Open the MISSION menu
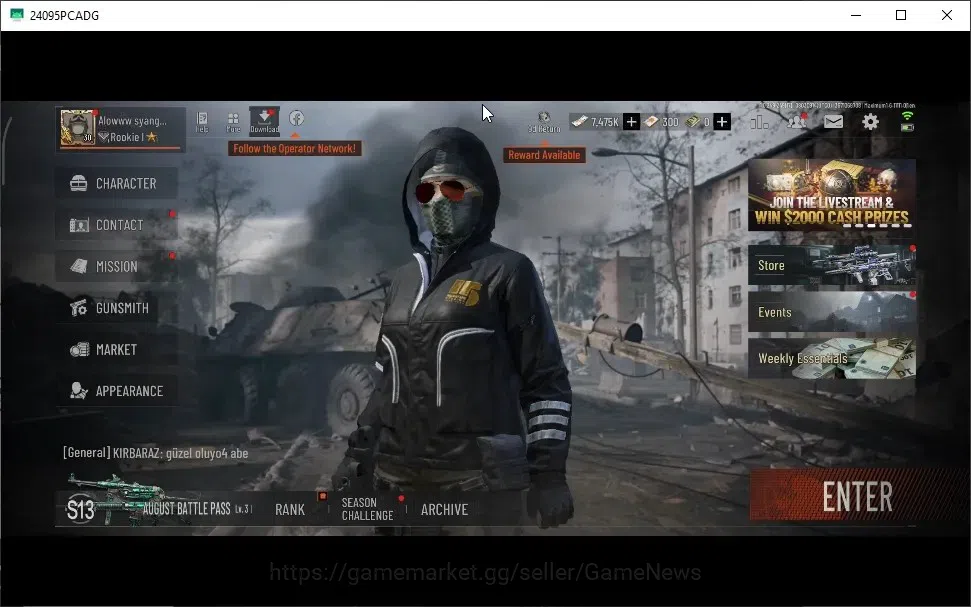Image resolution: width=971 pixels, height=607 pixels. click(x=116, y=266)
